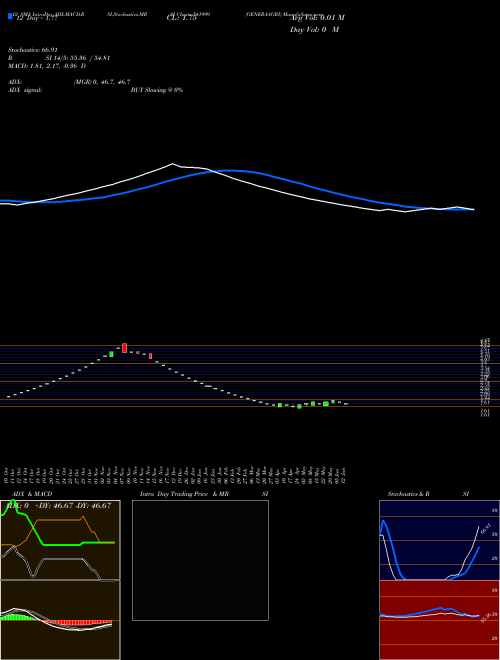The width and height of the screenshot is (500, 660).
Task: Click the 'MACD: 1.81, 2.17, -0.36' text
Action: (x=44, y=66)
